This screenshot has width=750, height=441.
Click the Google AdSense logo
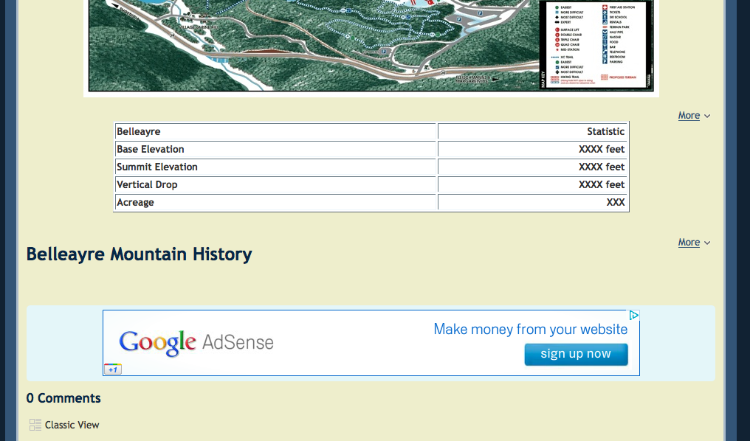click(196, 343)
